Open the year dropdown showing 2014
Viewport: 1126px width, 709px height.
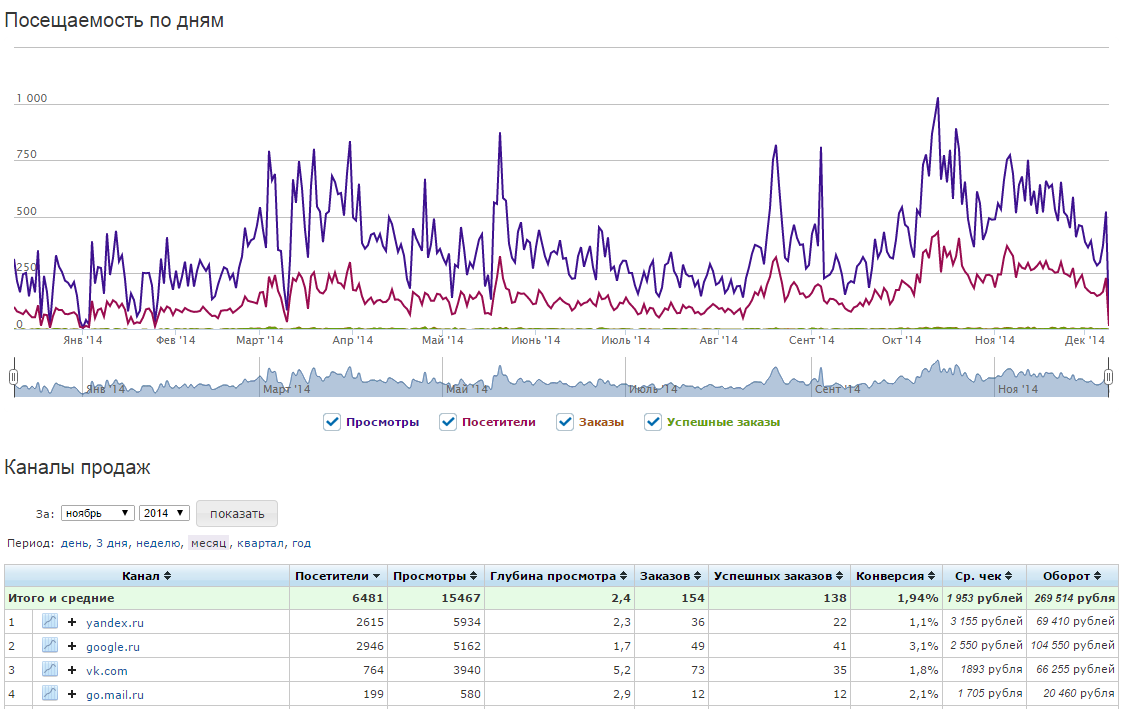(x=164, y=513)
